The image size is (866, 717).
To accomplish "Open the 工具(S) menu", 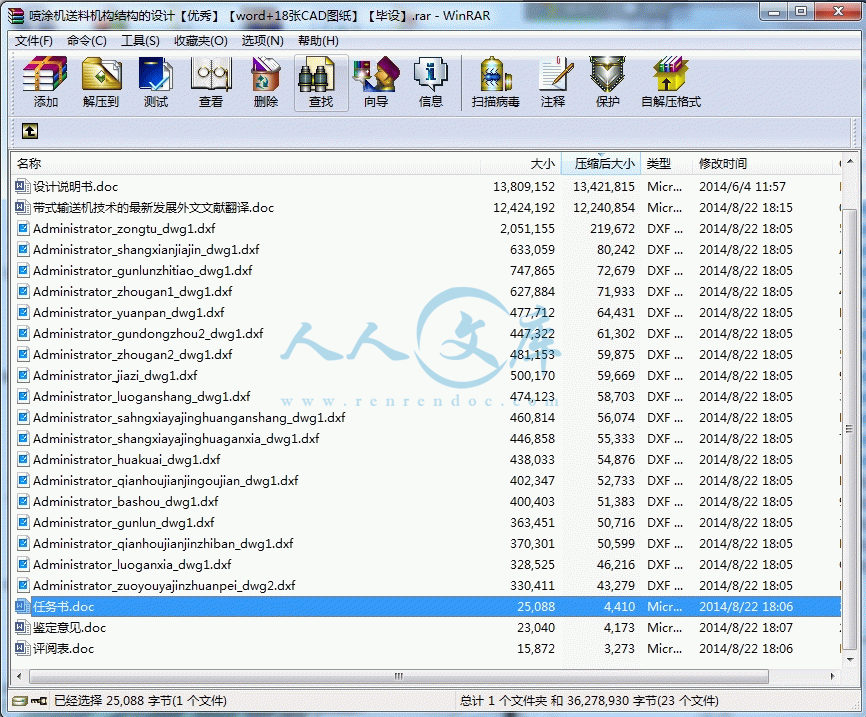I will point(140,41).
